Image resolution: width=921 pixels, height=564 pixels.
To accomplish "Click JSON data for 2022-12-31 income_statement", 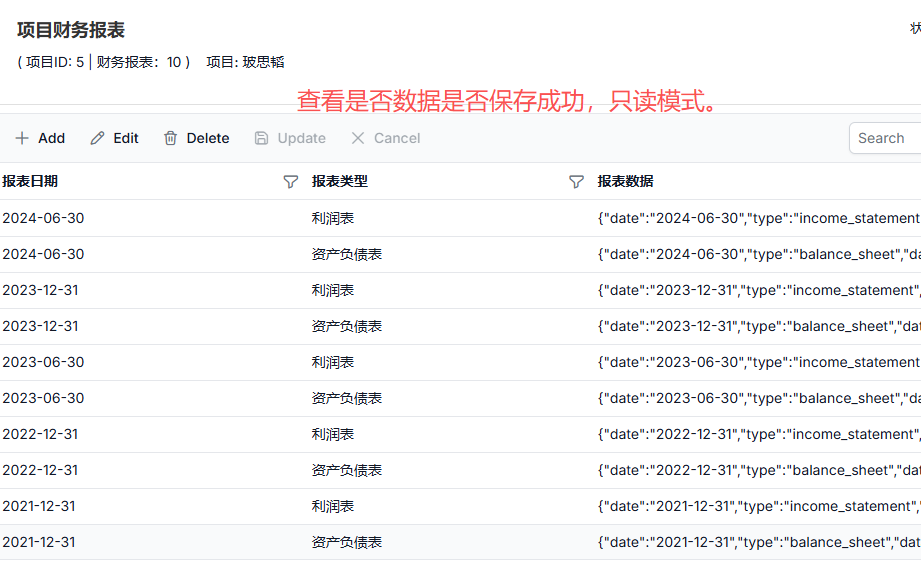I will [759, 434].
